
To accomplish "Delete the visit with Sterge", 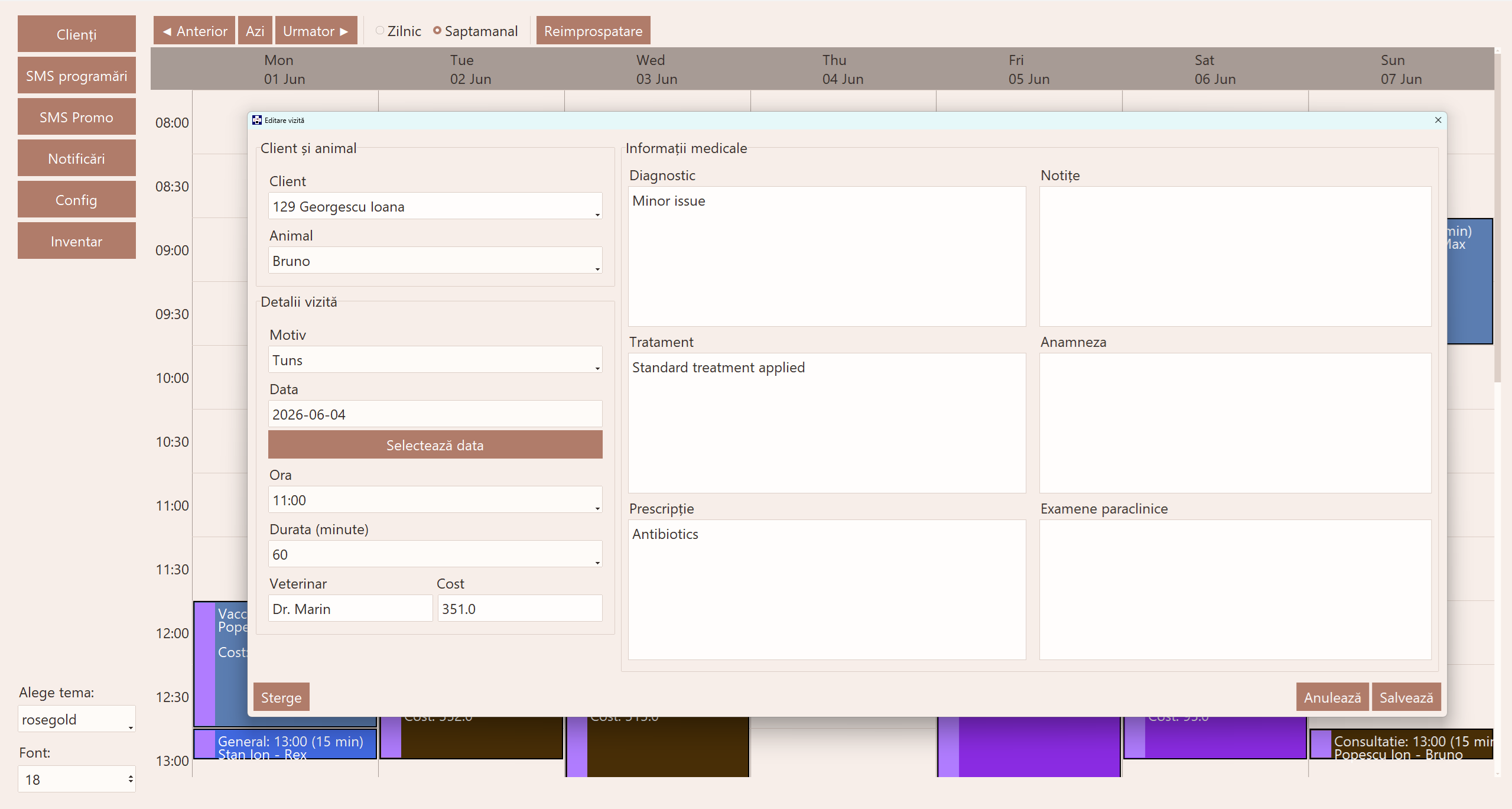I will click(x=281, y=697).
